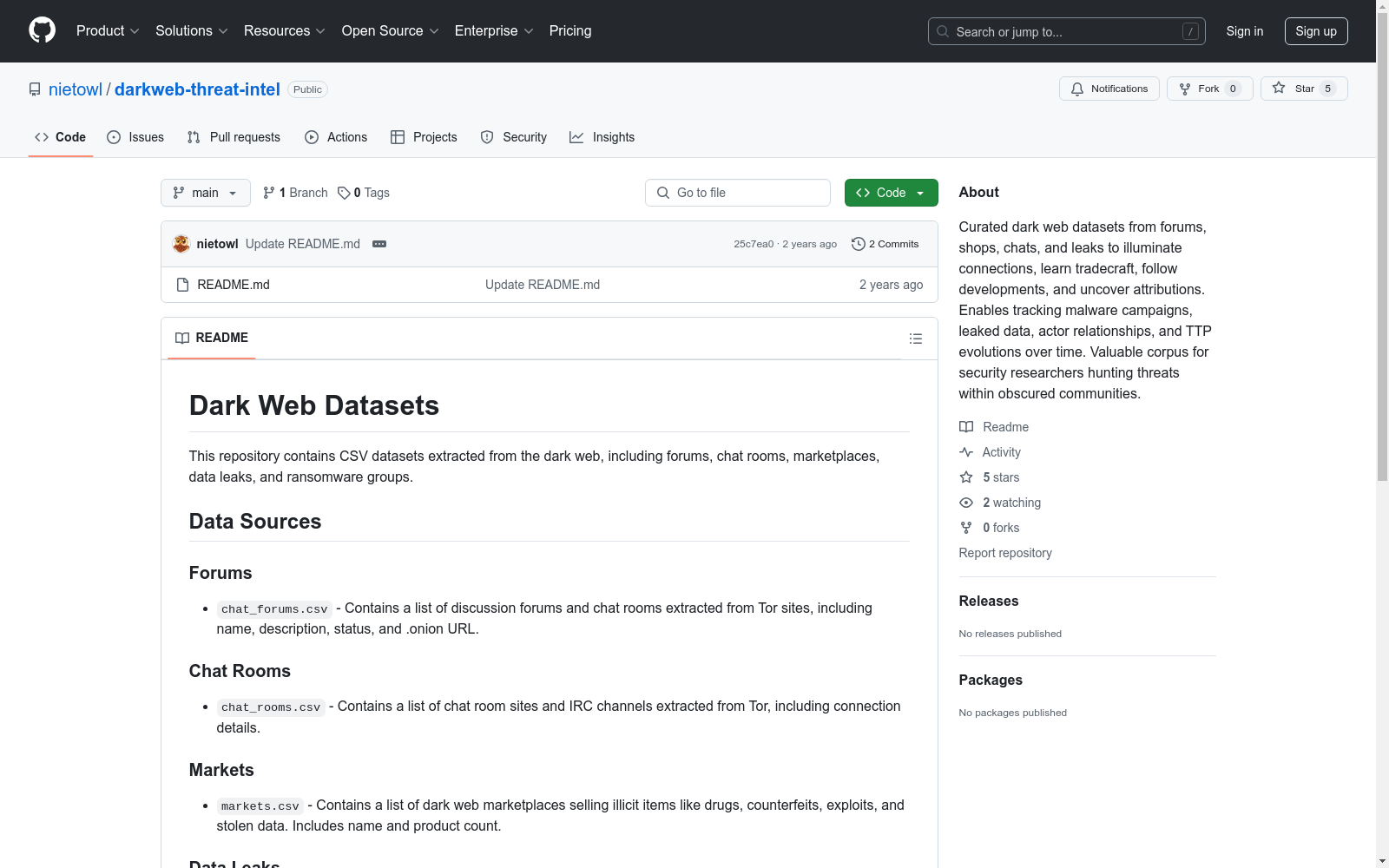The height and width of the screenshot is (868, 1389).
Task: Open the README.md file
Action: click(x=234, y=285)
